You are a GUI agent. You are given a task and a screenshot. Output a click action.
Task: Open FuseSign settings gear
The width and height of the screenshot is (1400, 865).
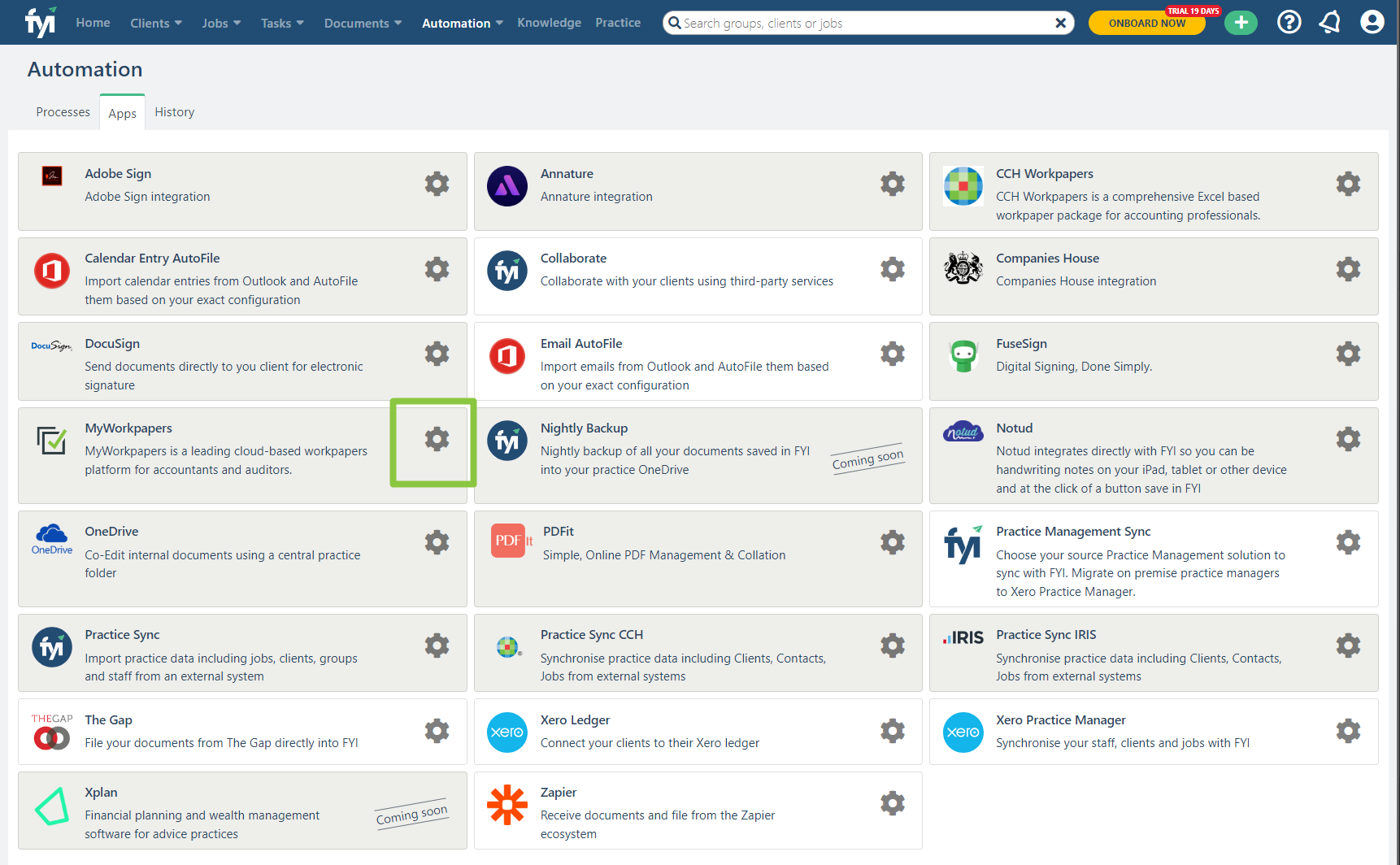click(x=1348, y=354)
